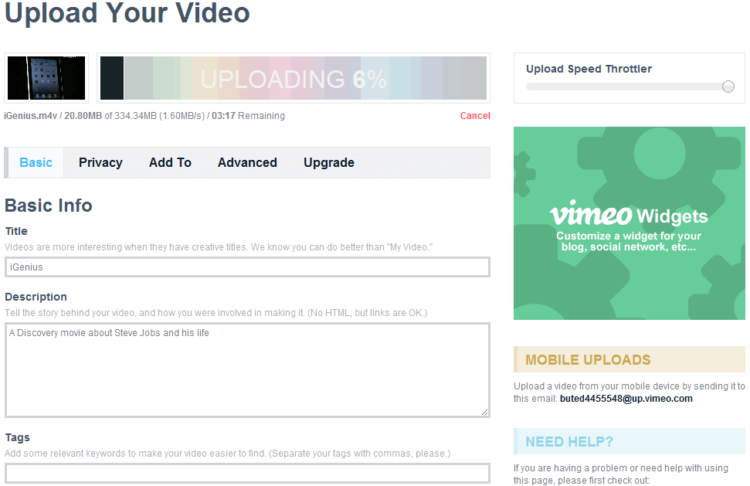Image resolution: width=750 pixels, height=486 pixels.
Task: Click the iGenius video thumbnail
Action: tap(46, 78)
